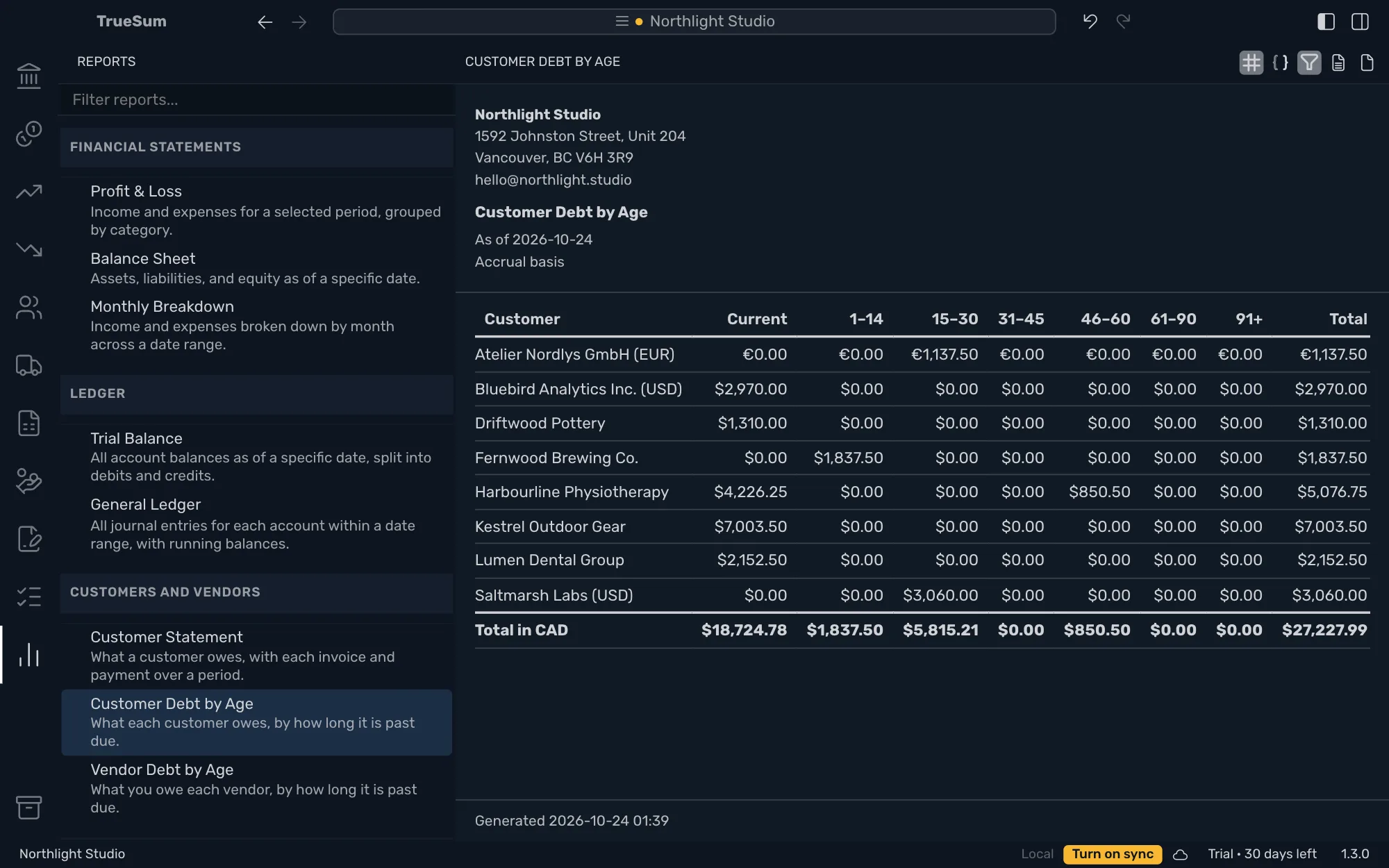Open the bar chart reports sidebar icon
The height and width of the screenshot is (868, 1389).
28,655
